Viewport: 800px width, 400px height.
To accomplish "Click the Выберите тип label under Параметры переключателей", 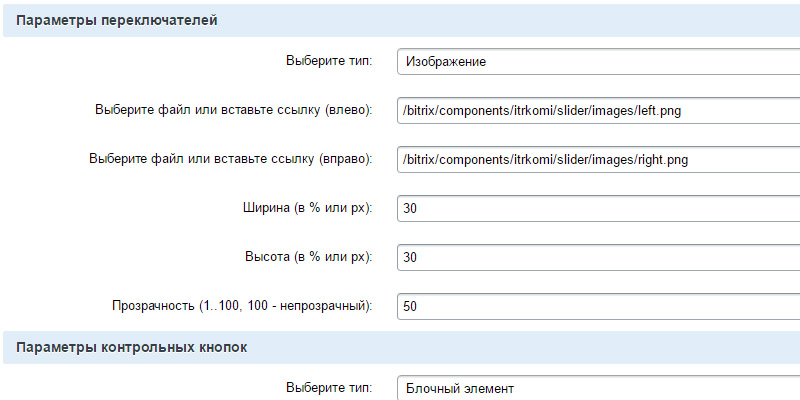I will (328, 61).
